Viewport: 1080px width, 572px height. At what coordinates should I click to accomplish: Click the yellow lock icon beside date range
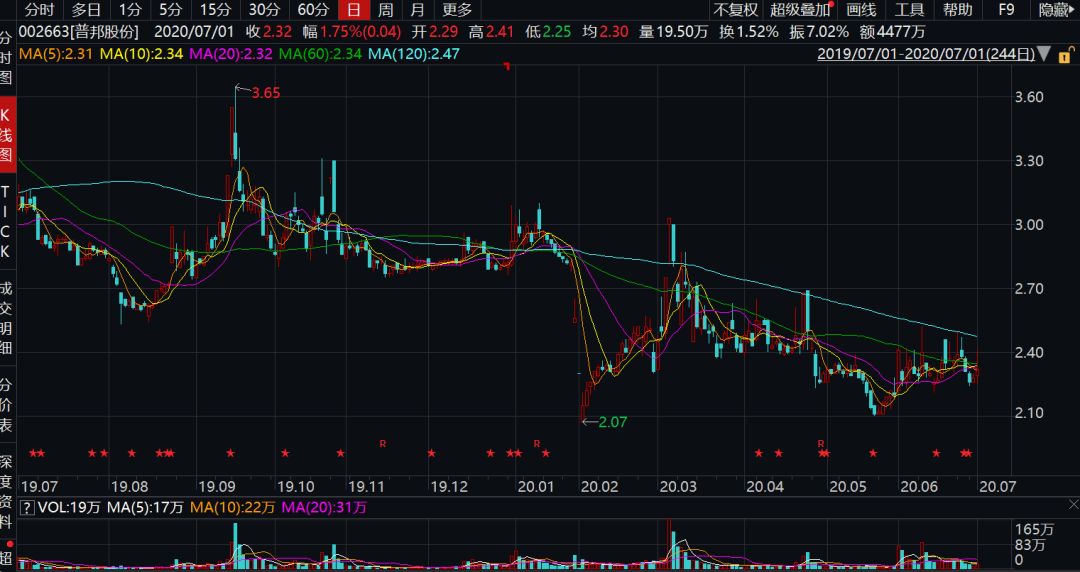1063,54
